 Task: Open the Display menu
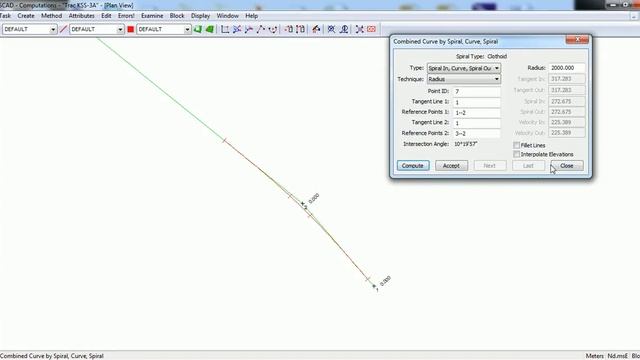click(x=200, y=16)
